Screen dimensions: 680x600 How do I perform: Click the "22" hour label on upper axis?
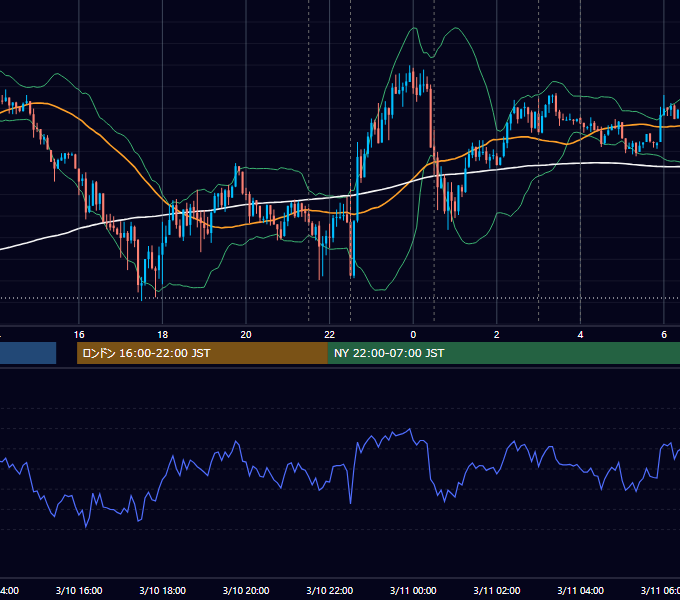[330, 334]
